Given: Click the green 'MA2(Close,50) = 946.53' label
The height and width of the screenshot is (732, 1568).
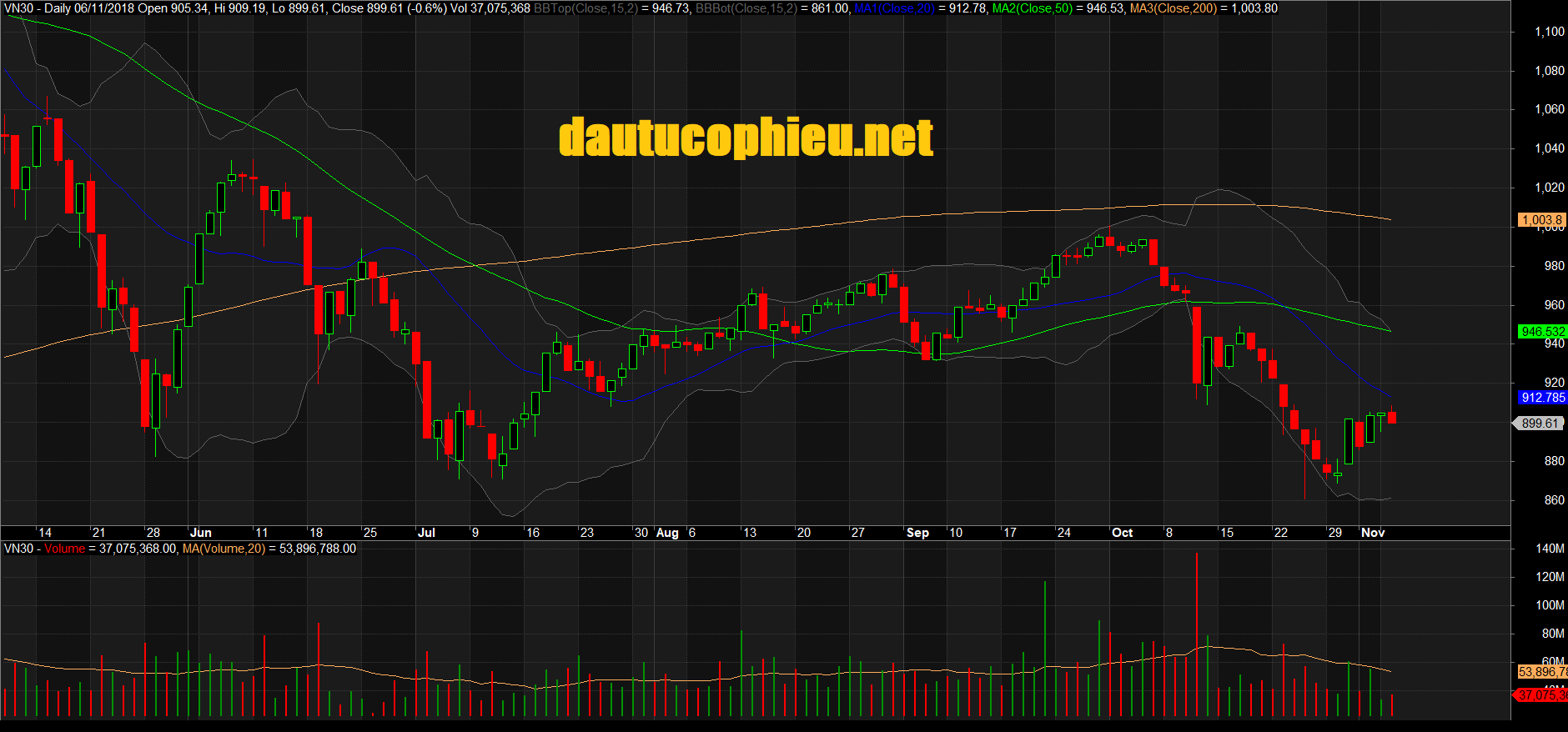Looking at the screenshot, I should pos(1058,8).
